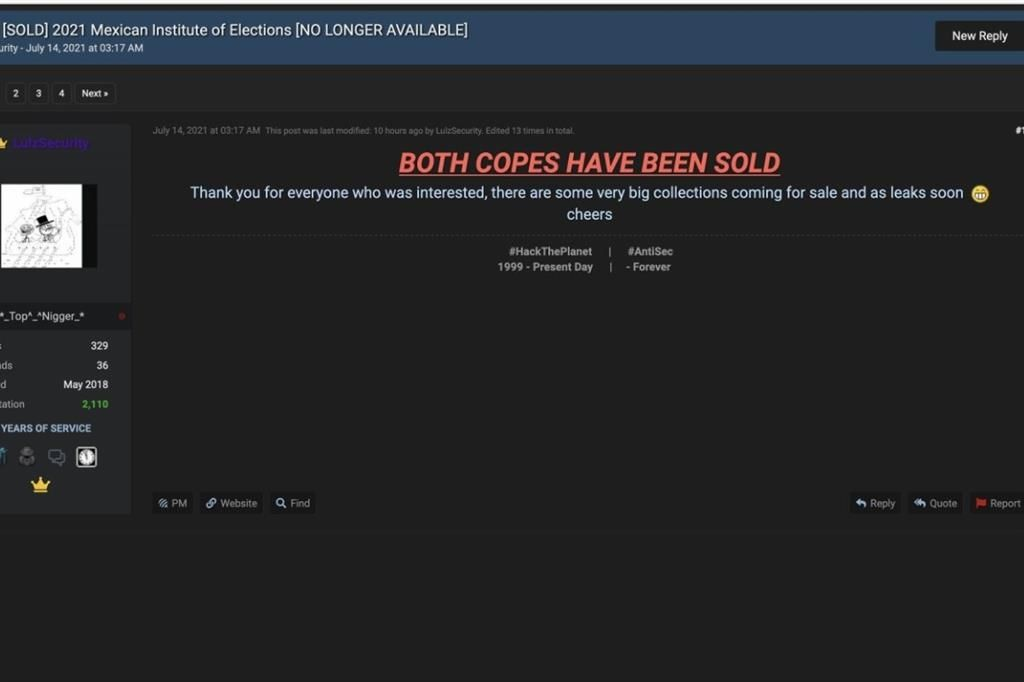The width and height of the screenshot is (1024, 682).
Task: Report the post with red flag
Action: click(997, 503)
